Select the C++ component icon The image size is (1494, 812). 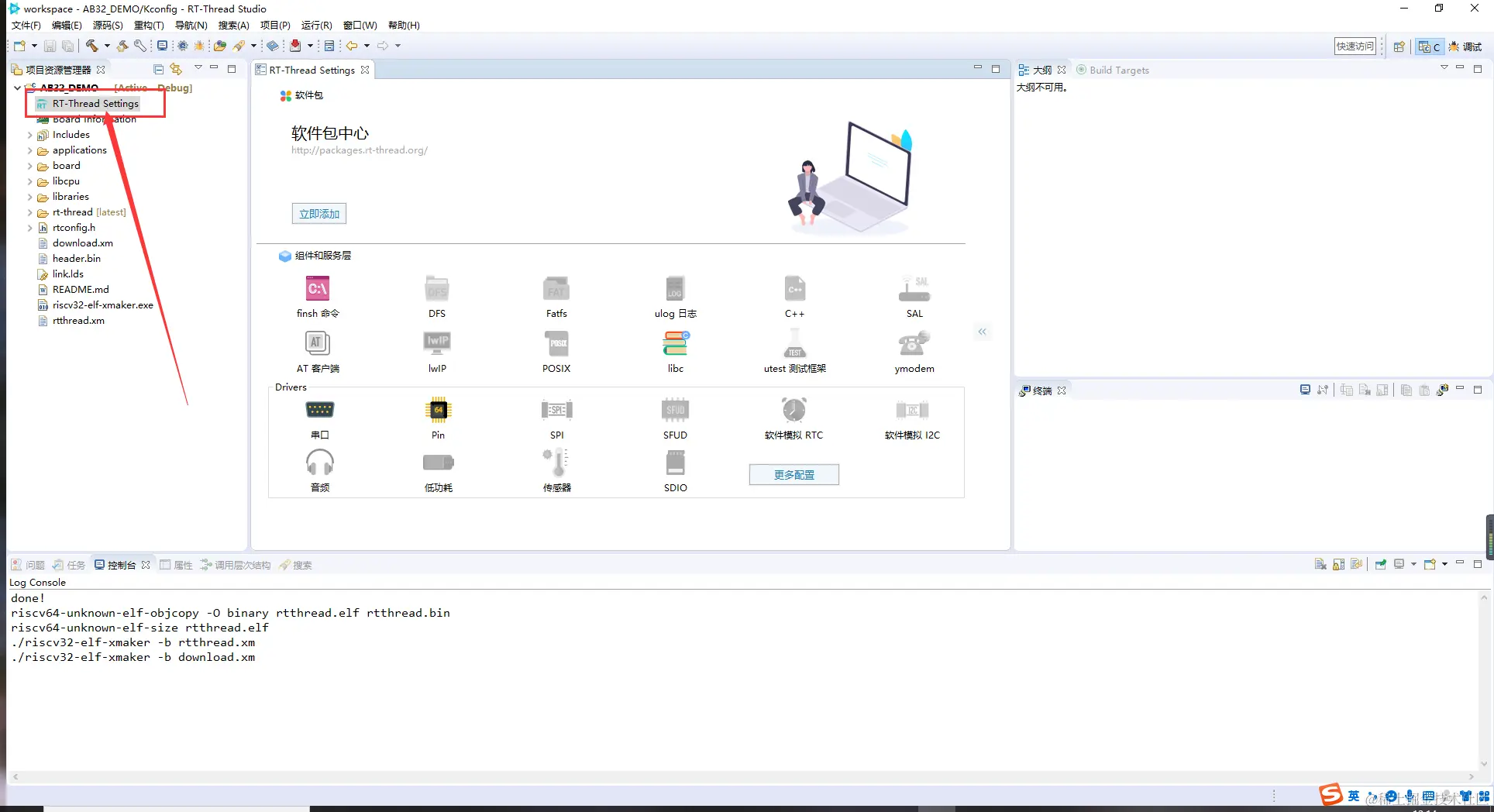(794, 289)
